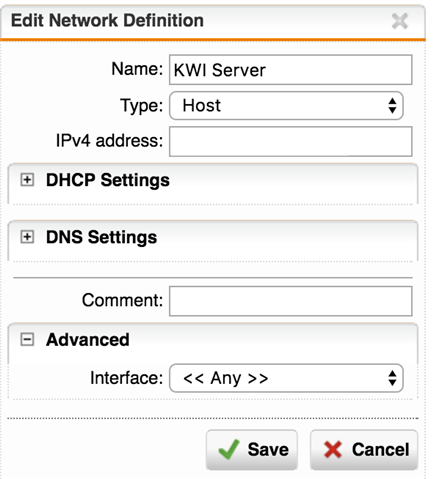Image resolution: width=433 pixels, height=479 pixels.
Task: Click the up-down arrows on the Interface selector
Action: (392, 378)
